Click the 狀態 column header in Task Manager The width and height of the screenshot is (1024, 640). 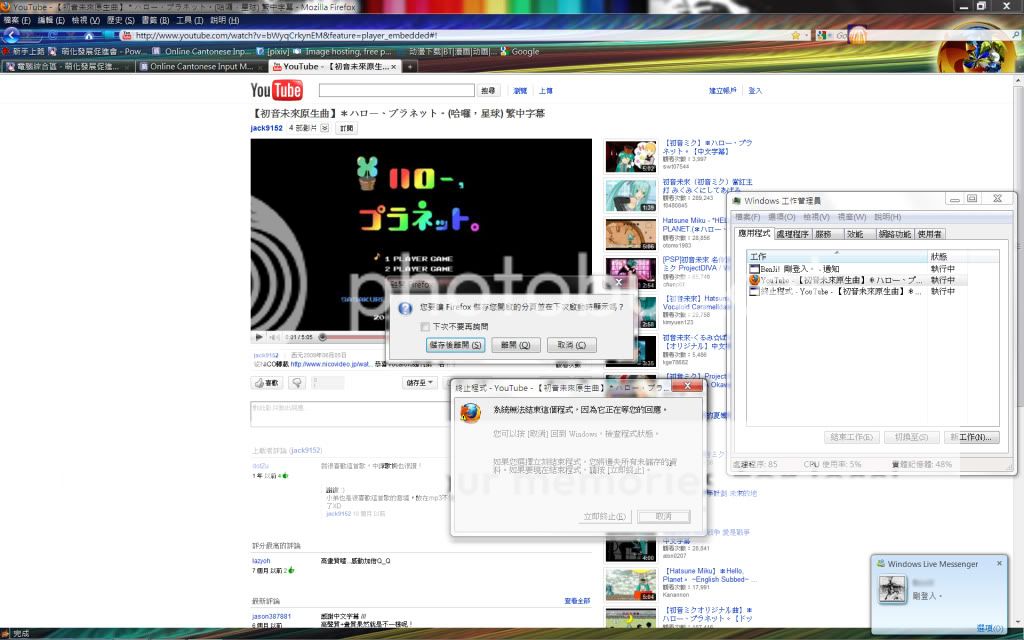[x=963, y=257]
